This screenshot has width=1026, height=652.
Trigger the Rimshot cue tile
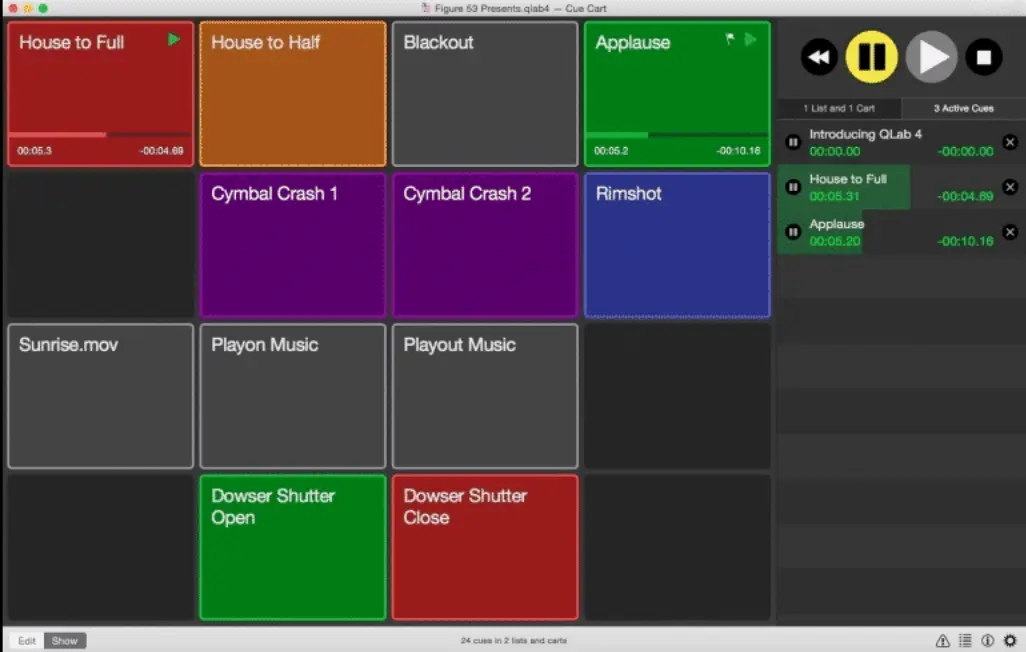(x=677, y=245)
